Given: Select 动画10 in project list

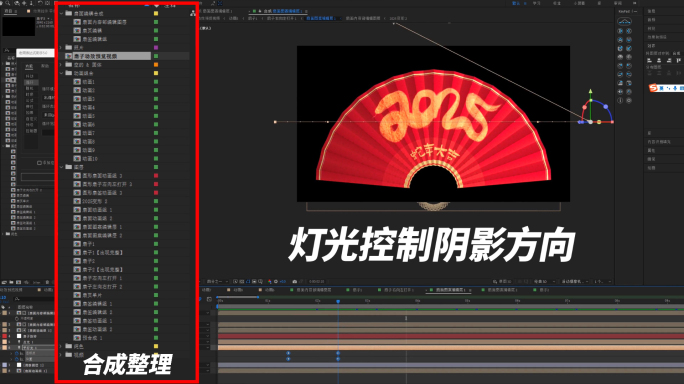Looking at the screenshot, I should tap(90, 158).
